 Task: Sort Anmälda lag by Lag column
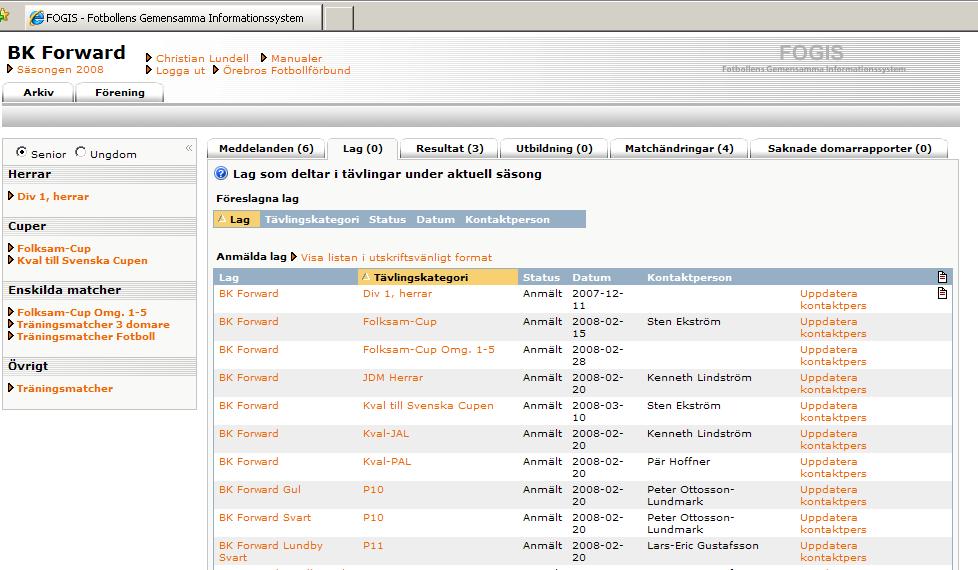(x=229, y=278)
